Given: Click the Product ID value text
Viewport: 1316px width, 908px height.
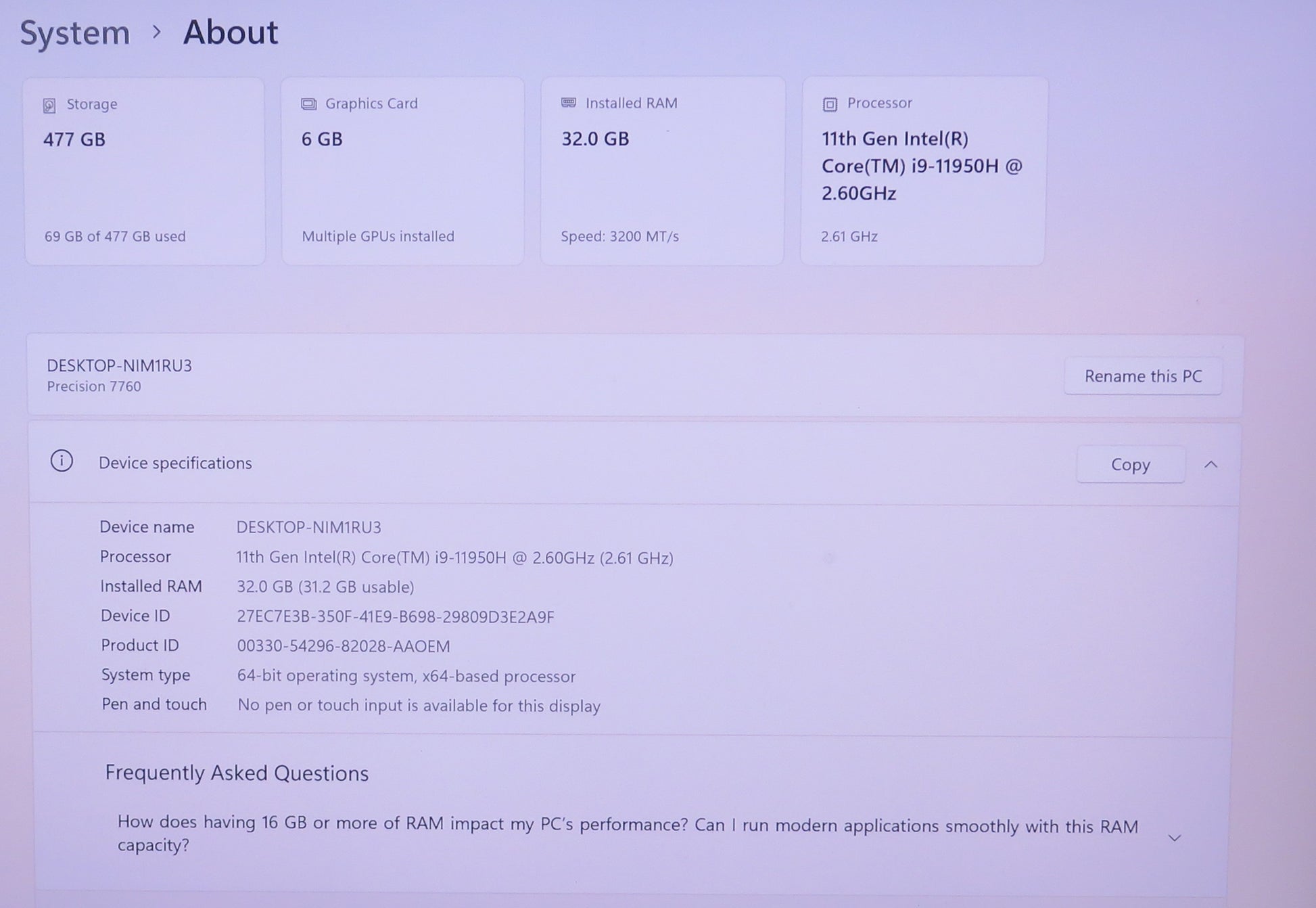Looking at the screenshot, I should 343,646.
